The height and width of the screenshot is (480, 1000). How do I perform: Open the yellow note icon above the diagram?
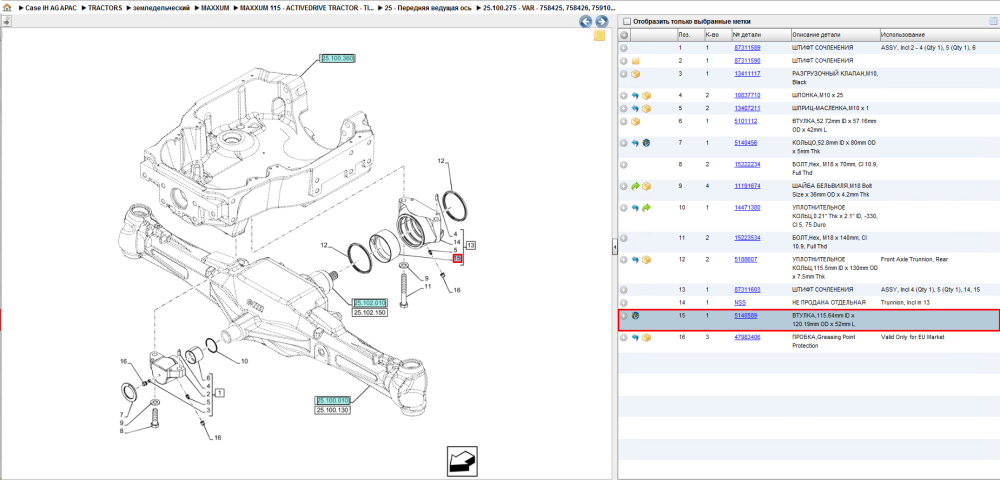click(x=599, y=36)
